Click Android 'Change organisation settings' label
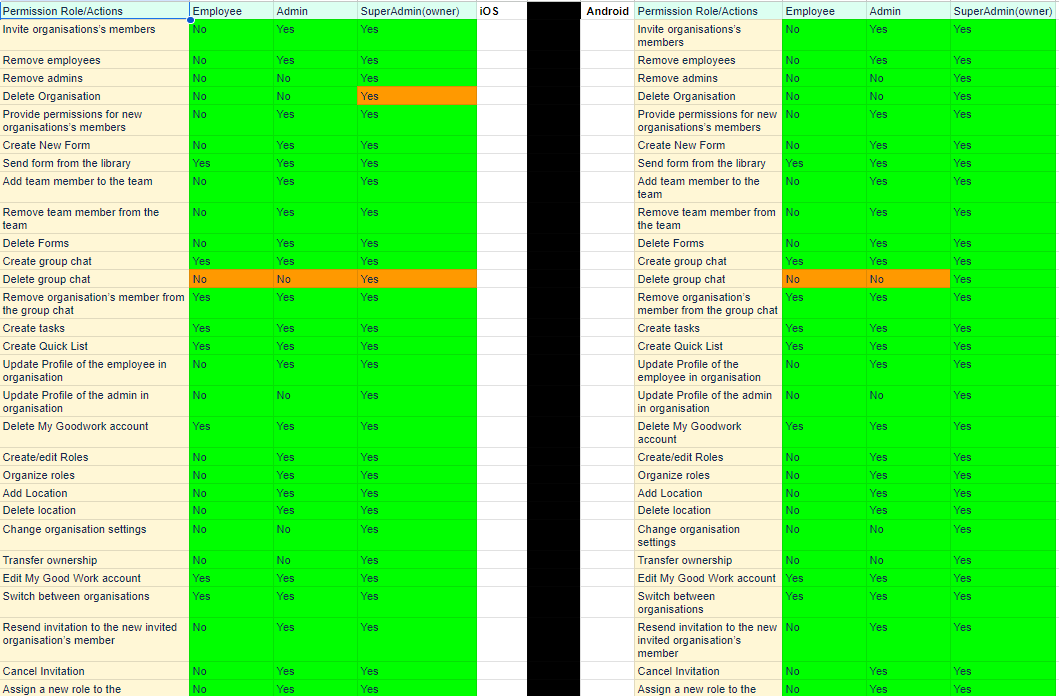1059x696 pixels. pyautogui.click(x=708, y=535)
